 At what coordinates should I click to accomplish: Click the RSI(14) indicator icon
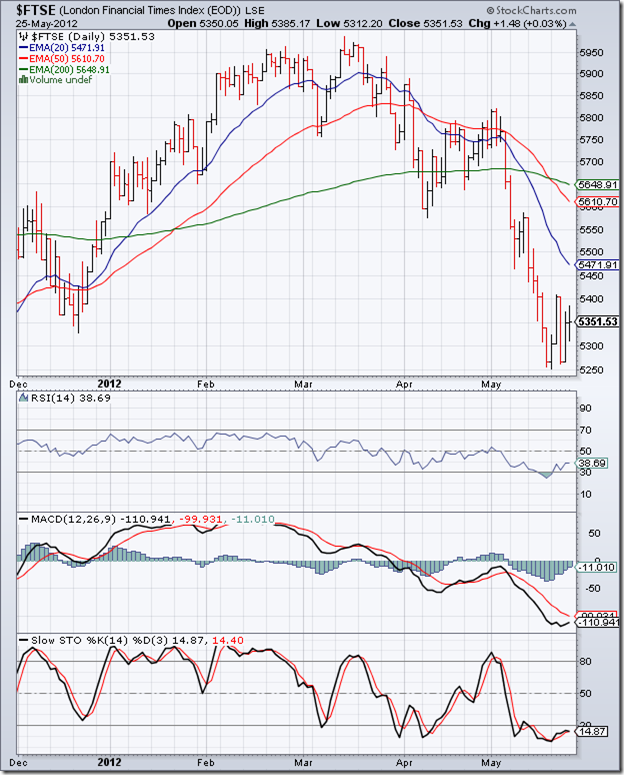coord(23,398)
